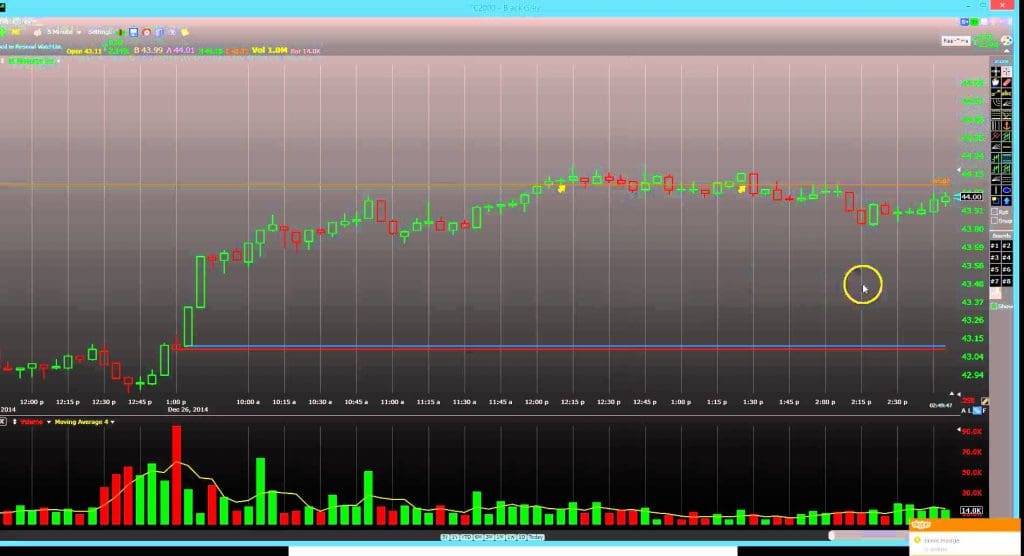The height and width of the screenshot is (556, 1024).
Task: Select the single vertical line tool
Action: (996, 189)
